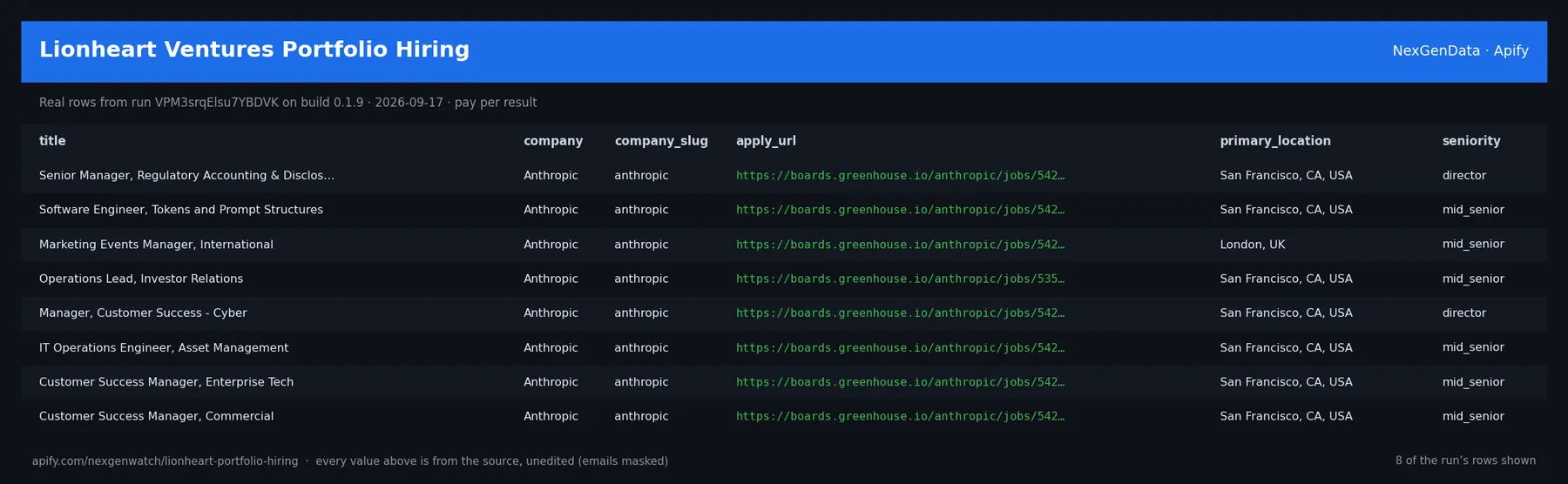Viewport: 1568px width, 484px height.
Task: Select title 'Manager, Customer Success - Cyber'
Action: [x=143, y=313]
